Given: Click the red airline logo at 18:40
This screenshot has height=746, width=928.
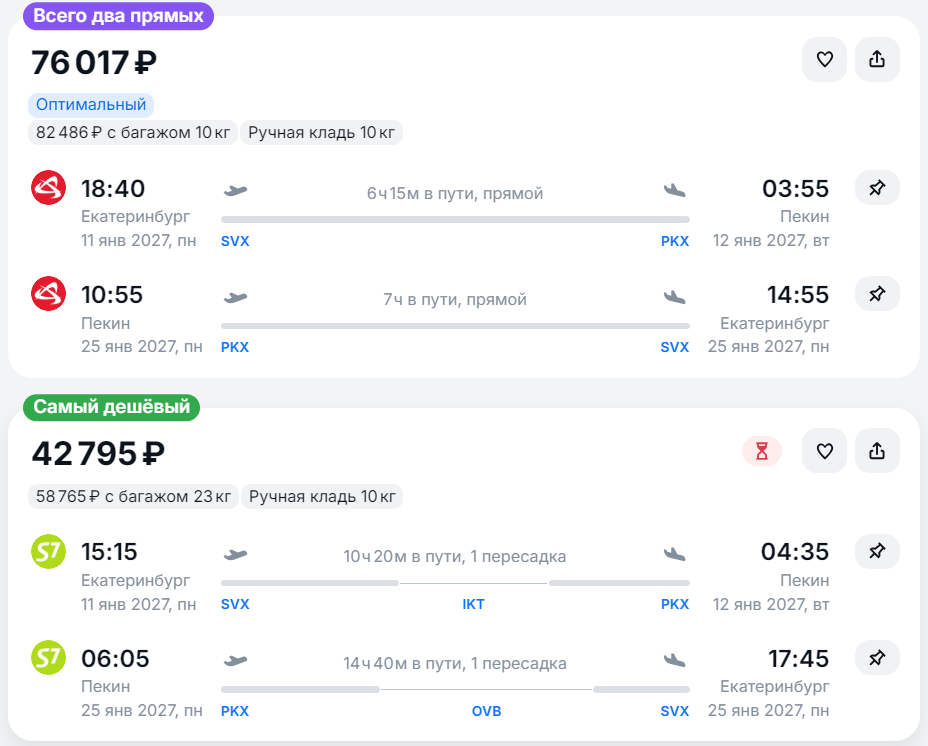Looking at the screenshot, I should 49,188.
